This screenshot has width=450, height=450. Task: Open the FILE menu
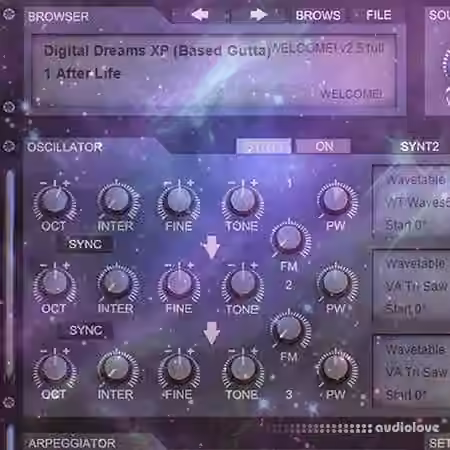tap(379, 15)
